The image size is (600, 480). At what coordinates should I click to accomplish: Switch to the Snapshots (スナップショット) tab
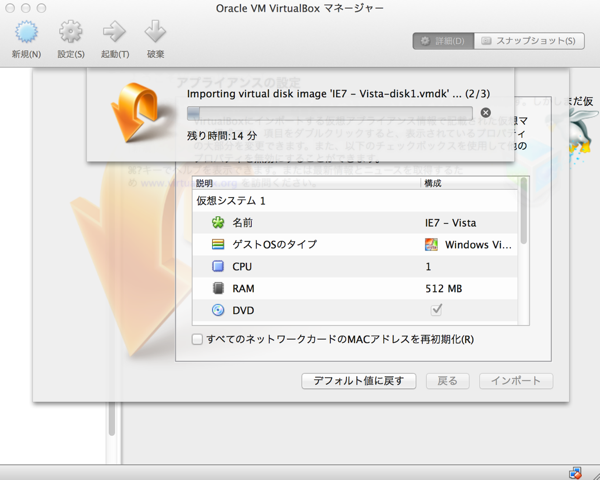[529, 41]
